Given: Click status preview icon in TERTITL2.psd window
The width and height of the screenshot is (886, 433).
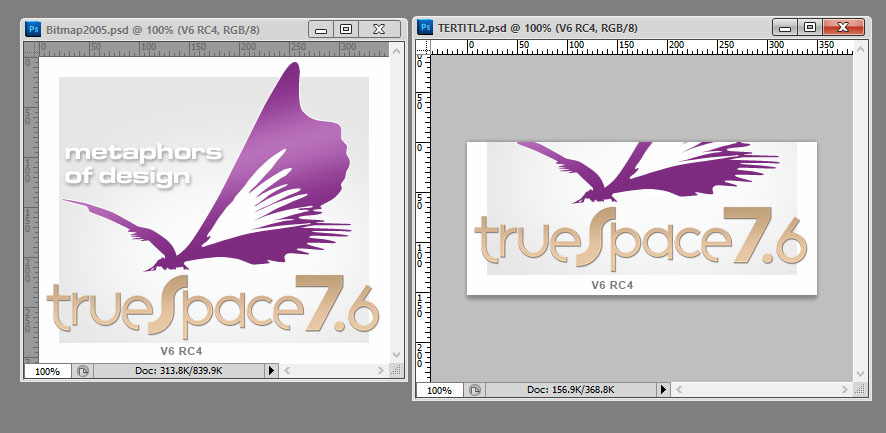Looking at the screenshot, I should tap(475, 390).
